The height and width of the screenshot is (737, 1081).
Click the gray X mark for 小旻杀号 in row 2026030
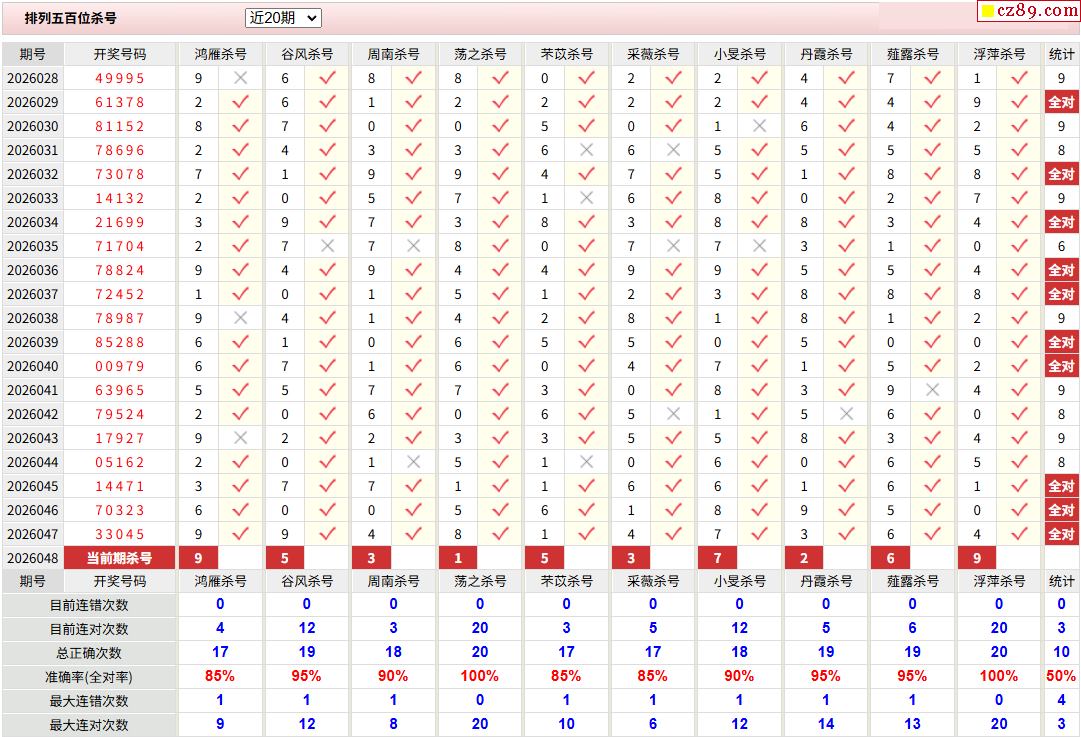click(x=759, y=126)
